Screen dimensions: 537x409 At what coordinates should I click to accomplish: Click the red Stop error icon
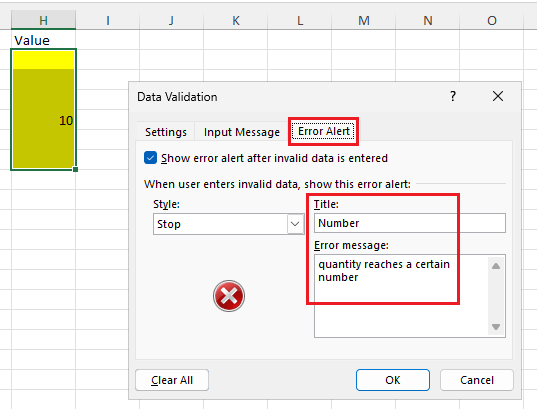(229, 296)
